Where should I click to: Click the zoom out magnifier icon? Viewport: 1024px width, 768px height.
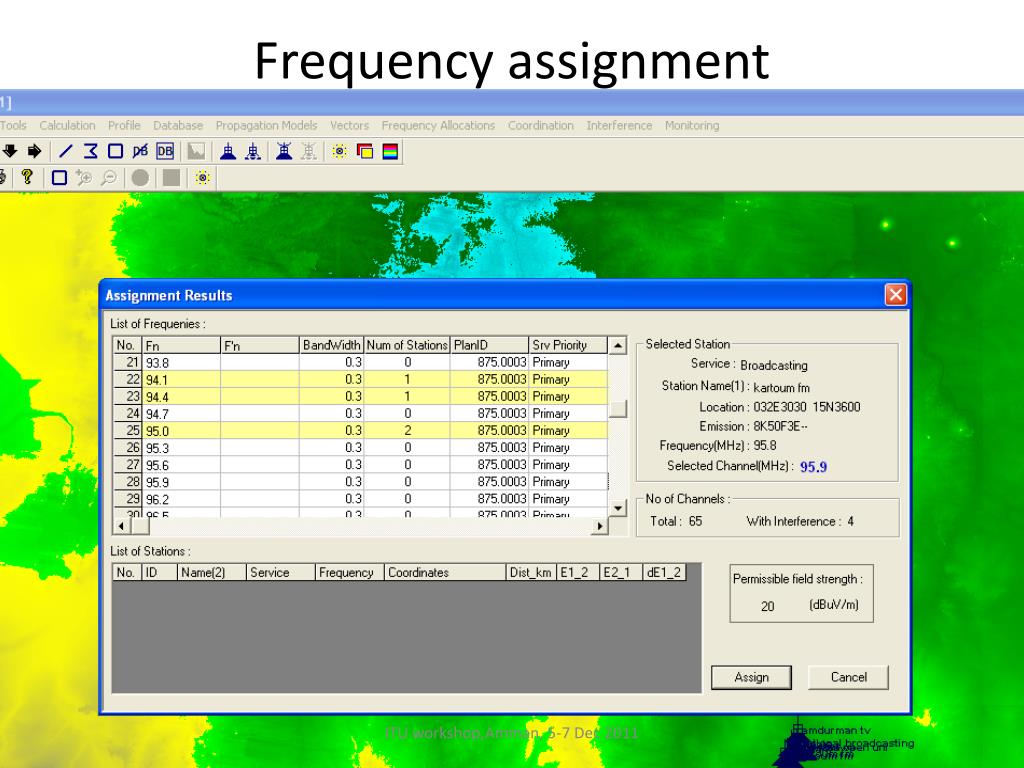[x=108, y=177]
